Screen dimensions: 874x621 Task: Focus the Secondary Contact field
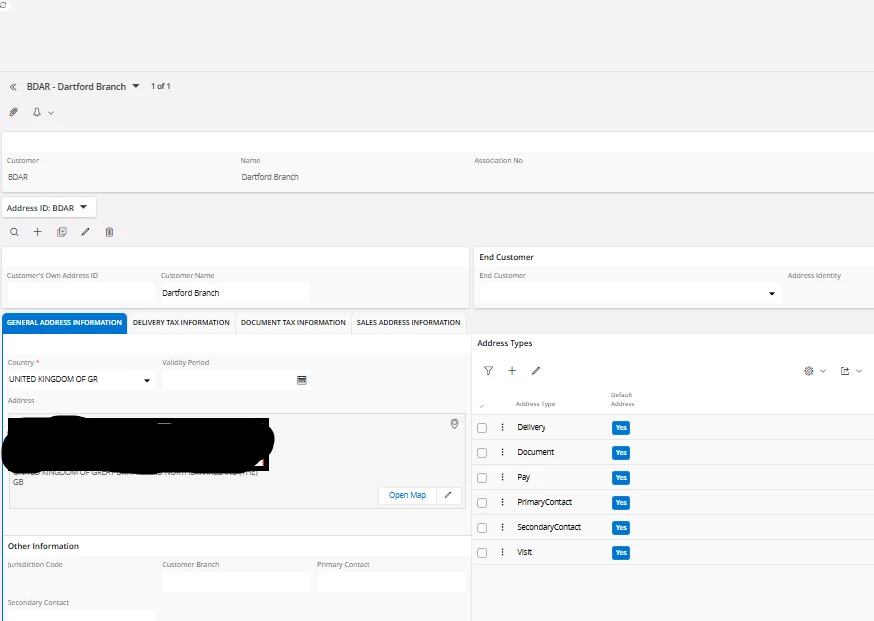click(x=81, y=615)
